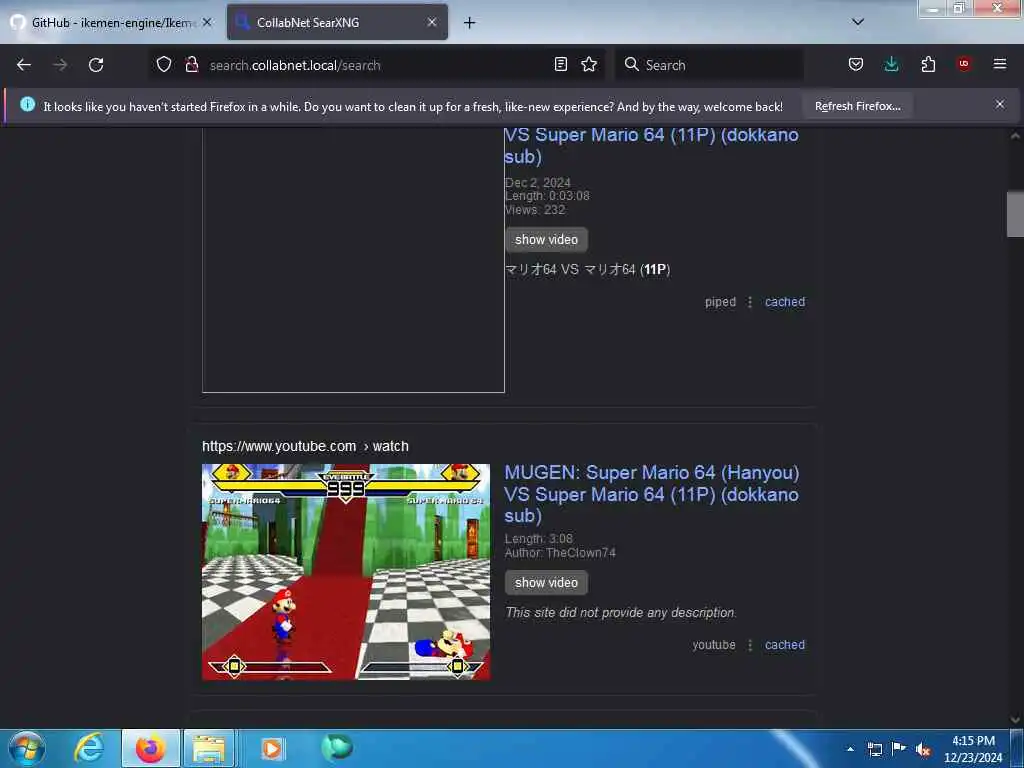1024x768 pixels.
Task: Toggle reader view icon
Action: click(560, 65)
